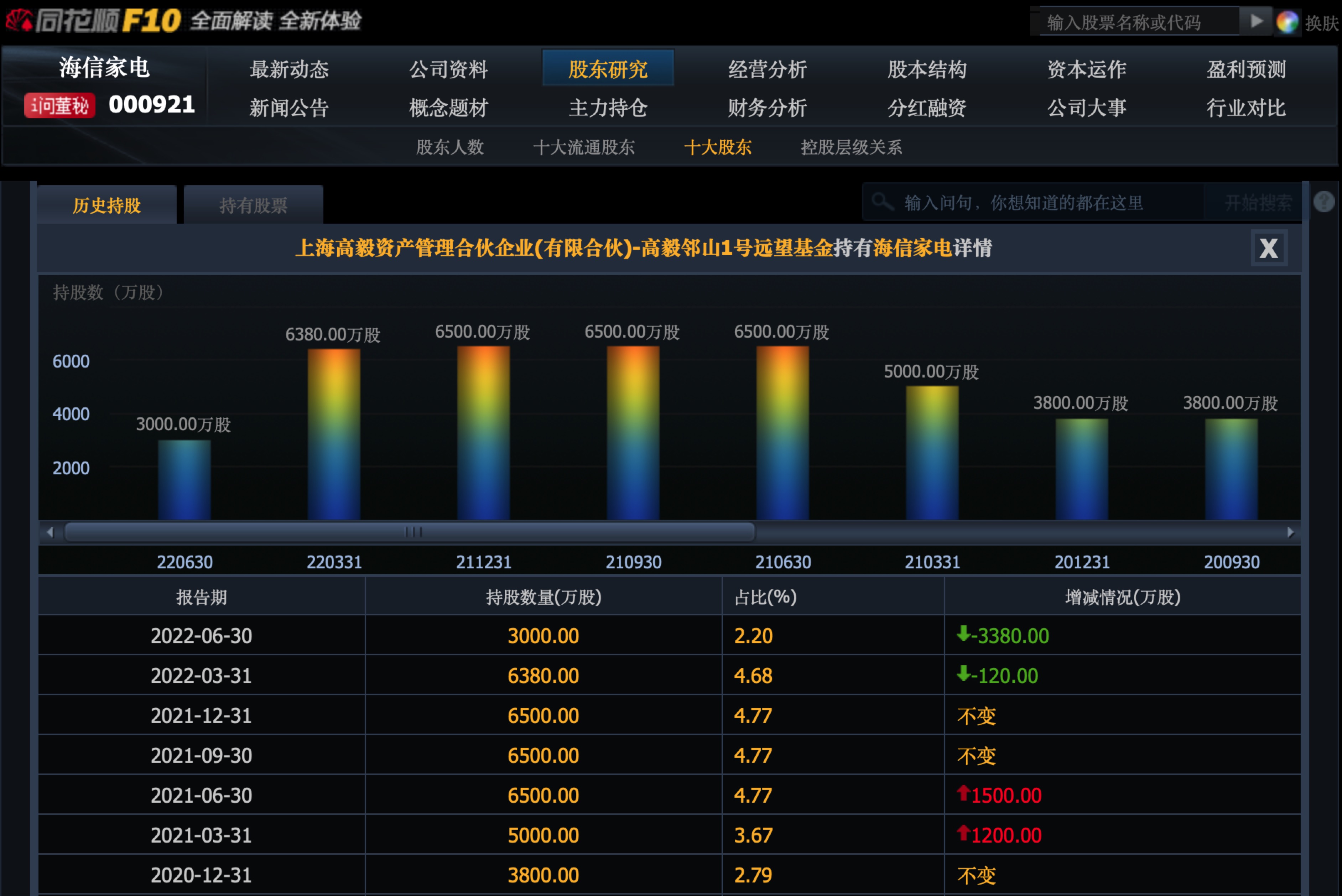
Task: Click the stock code 000921
Action: click(x=152, y=105)
